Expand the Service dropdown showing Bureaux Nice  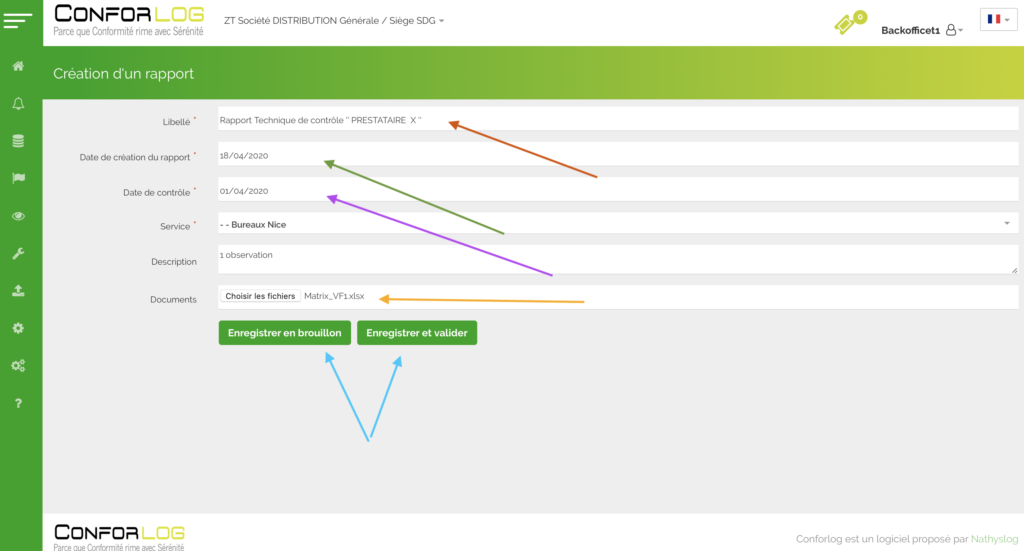click(617, 224)
